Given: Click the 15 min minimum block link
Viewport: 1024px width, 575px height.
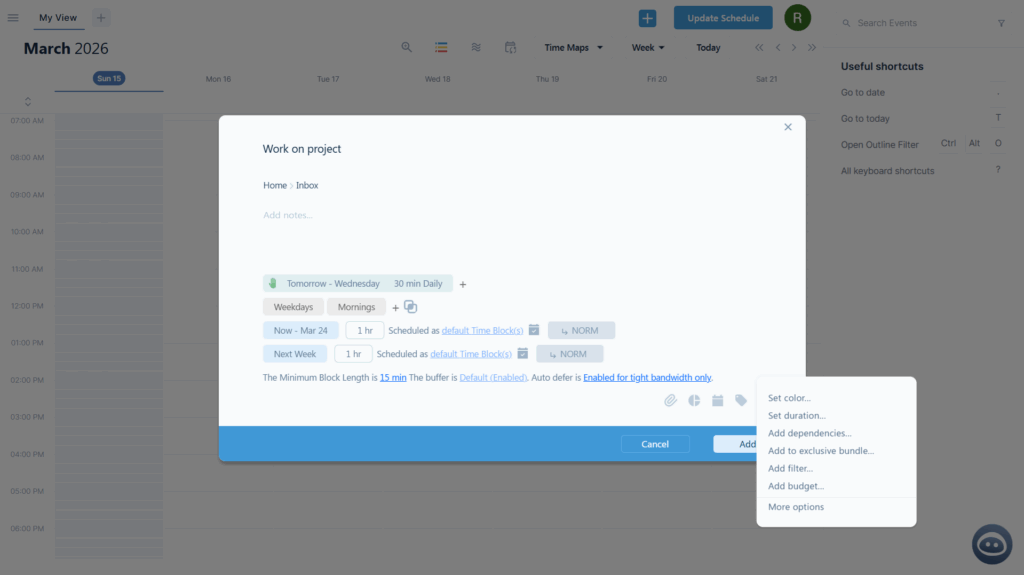Looking at the screenshot, I should click(393, 378).
